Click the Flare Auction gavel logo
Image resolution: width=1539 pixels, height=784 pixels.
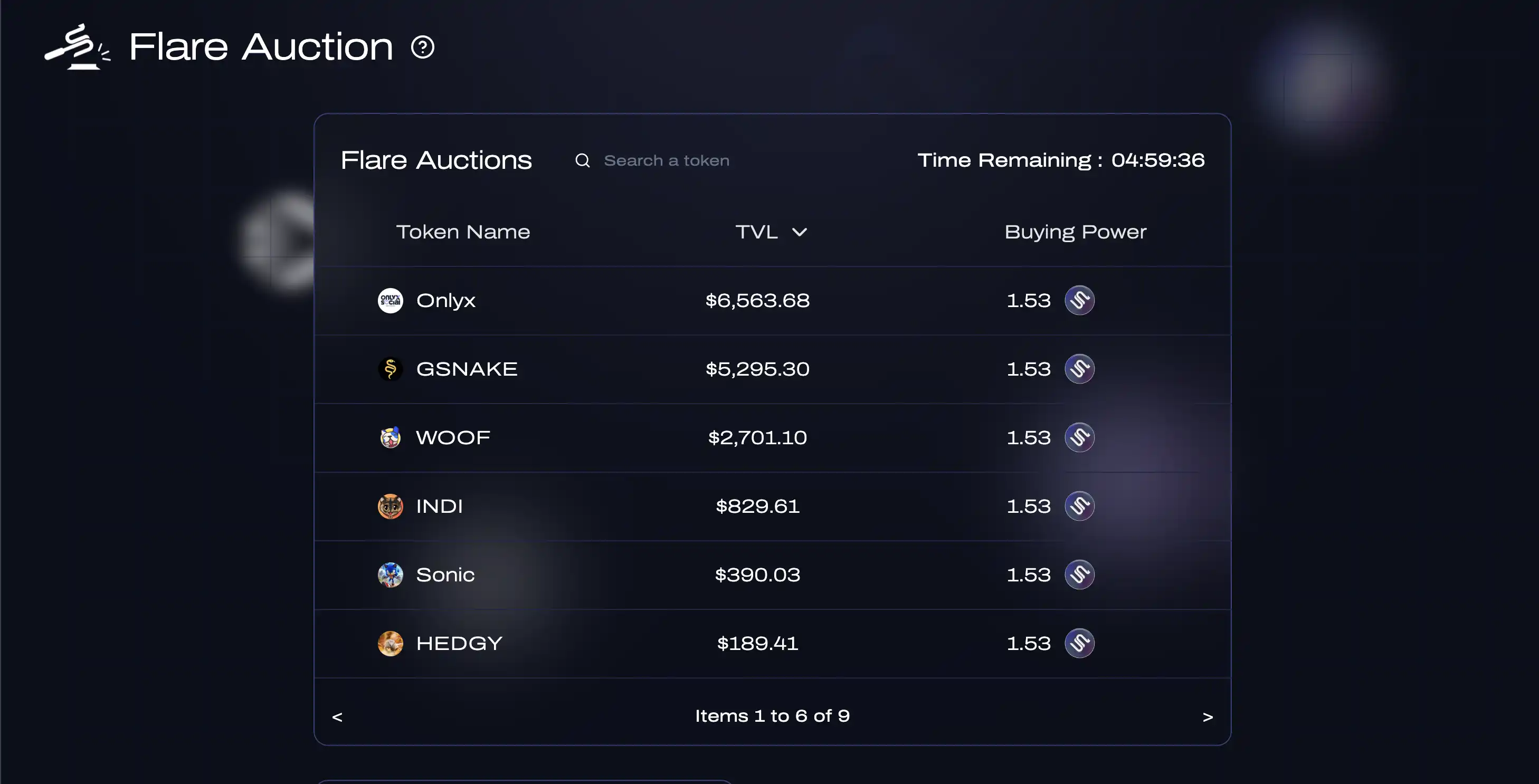coord(77,47)
